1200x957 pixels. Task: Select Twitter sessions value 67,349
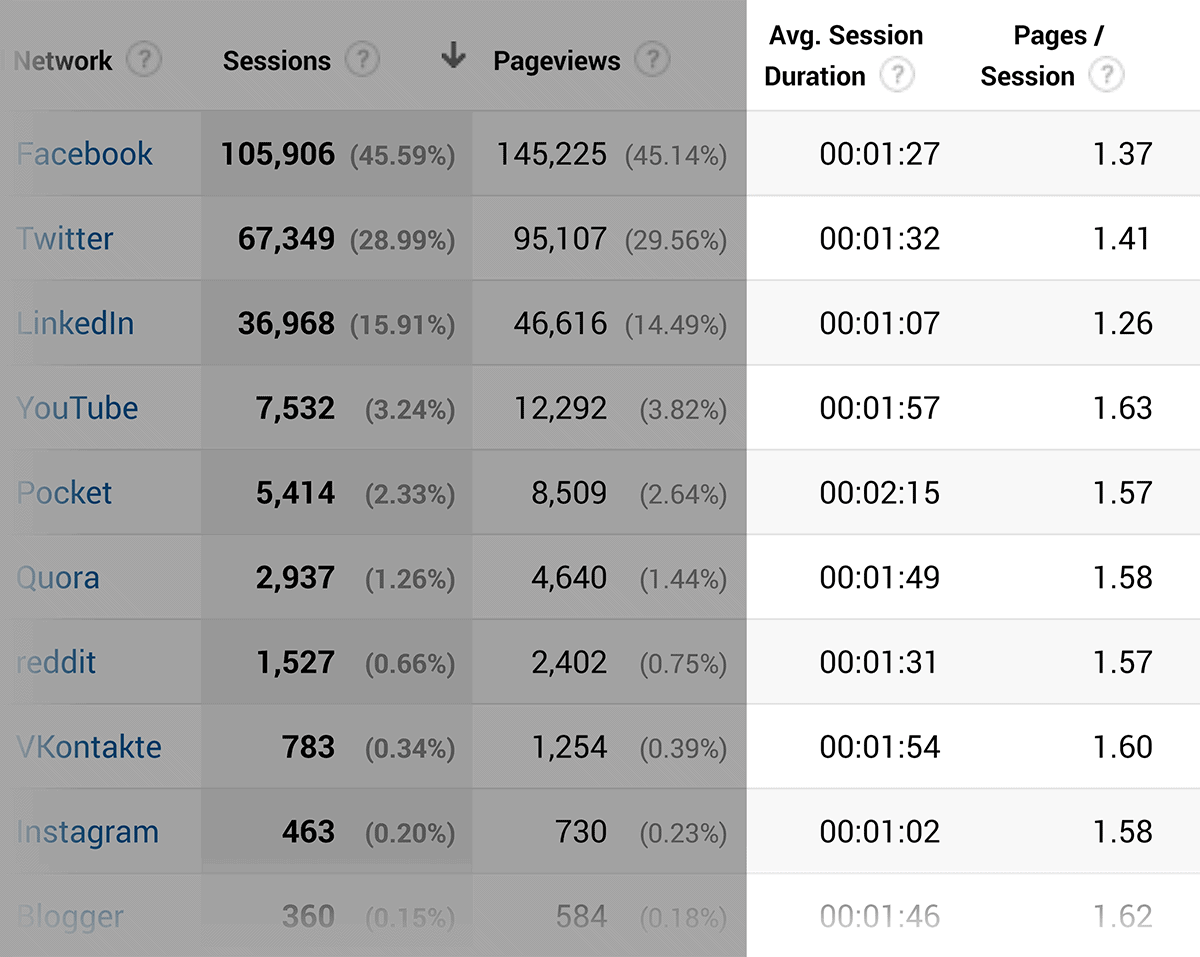(x=286, y=239)
